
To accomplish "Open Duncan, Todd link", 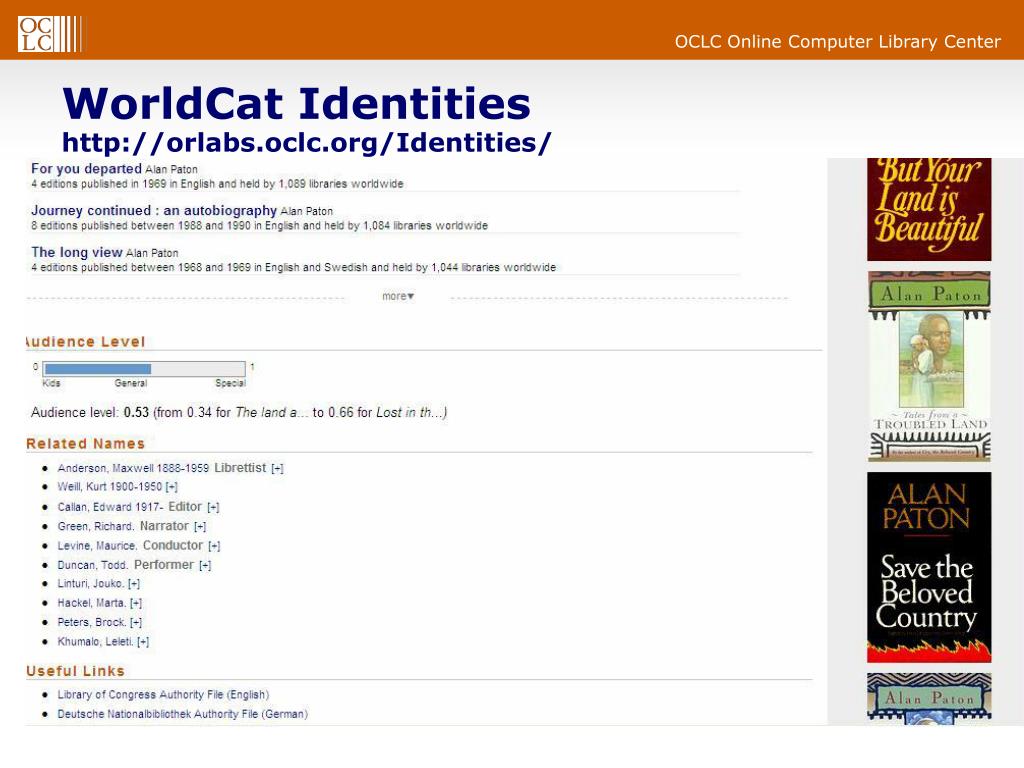I will click(93, 565).
